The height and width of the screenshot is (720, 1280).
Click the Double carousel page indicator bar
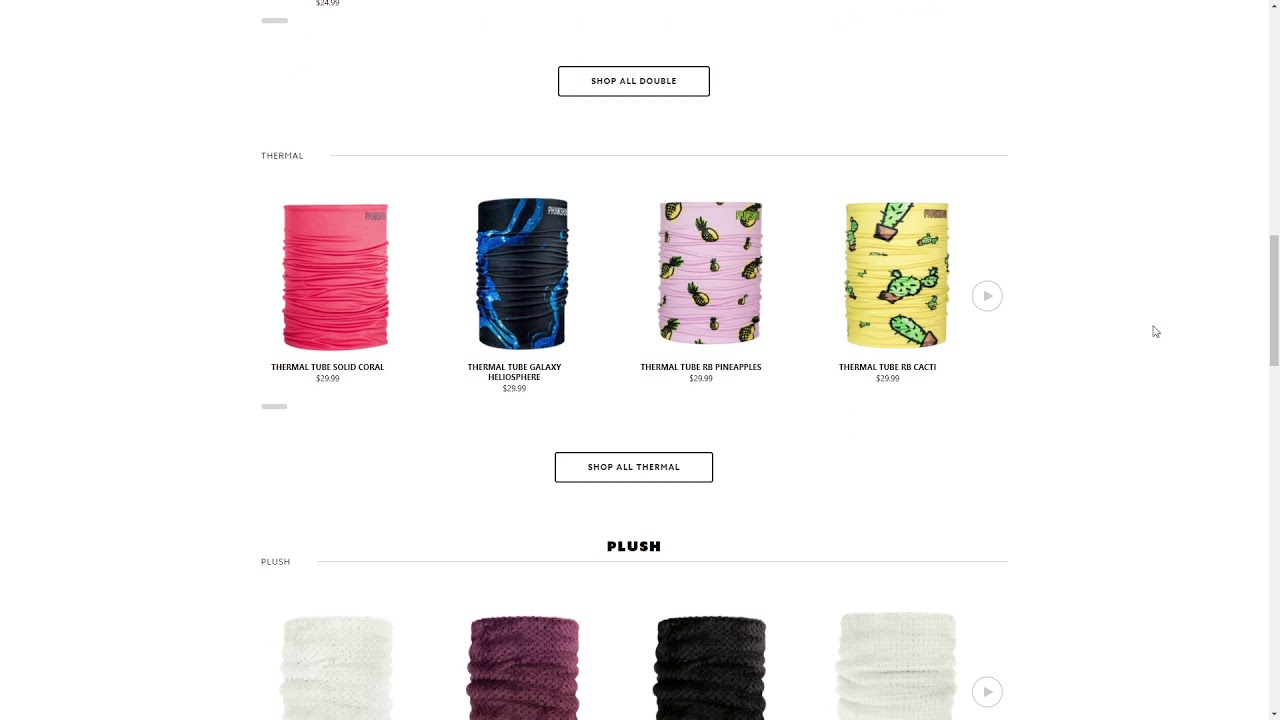274,20
